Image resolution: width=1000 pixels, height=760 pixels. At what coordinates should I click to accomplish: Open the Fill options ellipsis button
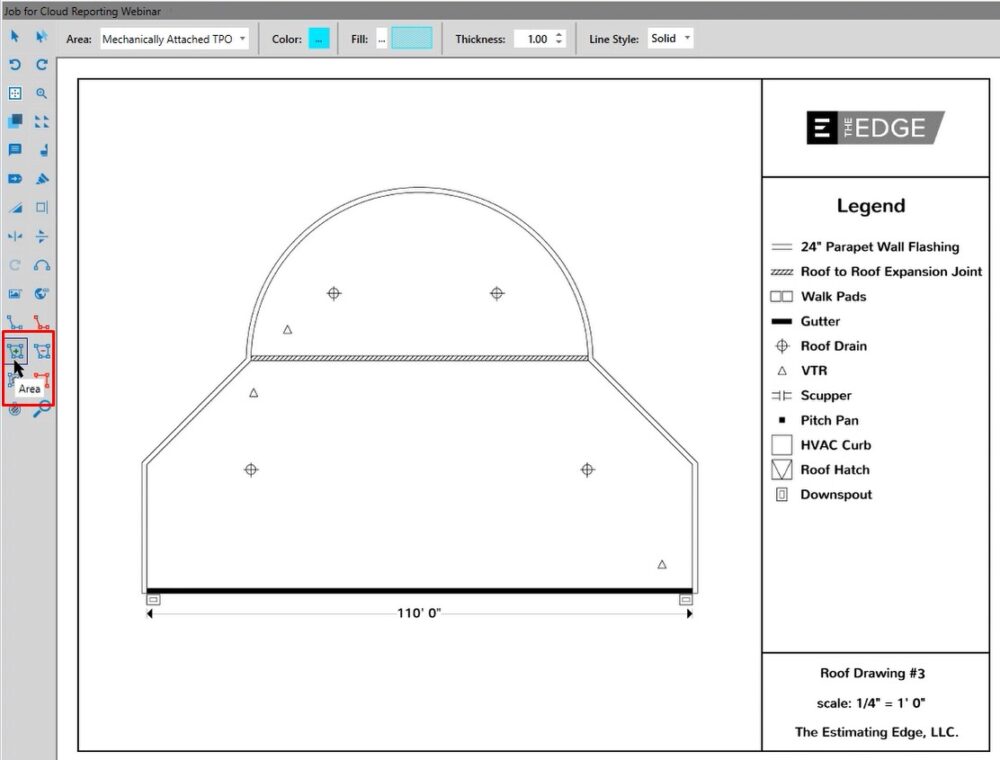click(x=381, y=39)
